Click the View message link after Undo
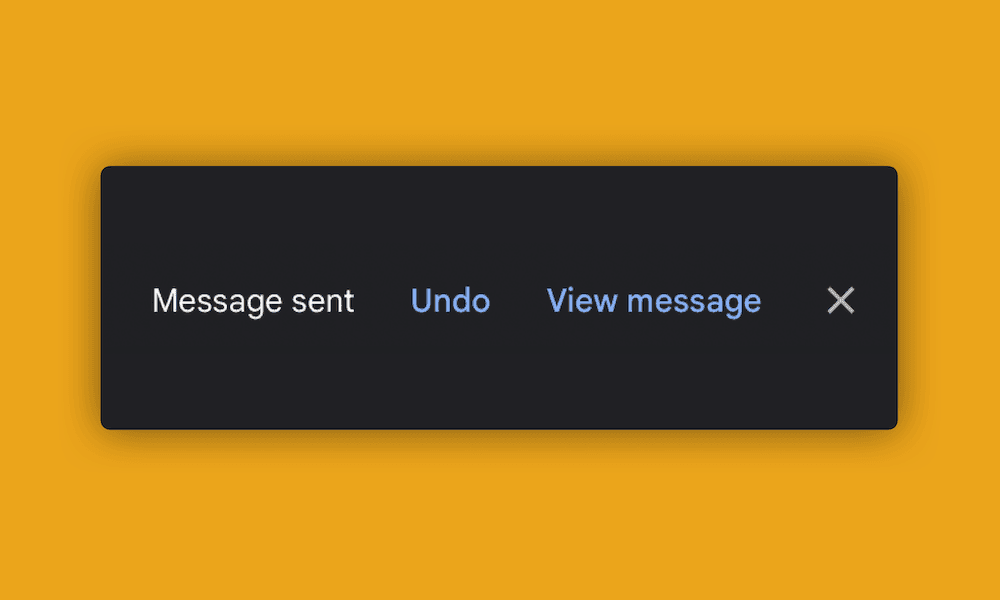1000x600 pixels. click(654, 301)
